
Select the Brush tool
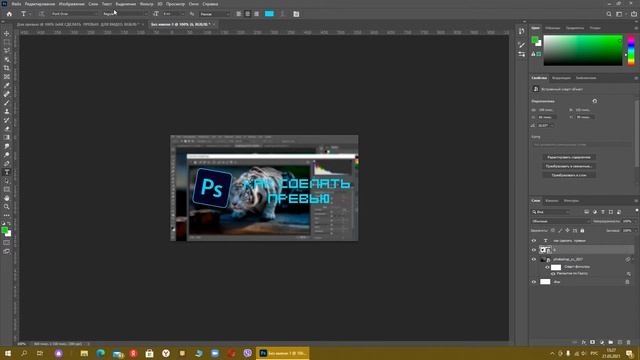tap(7, 103)
